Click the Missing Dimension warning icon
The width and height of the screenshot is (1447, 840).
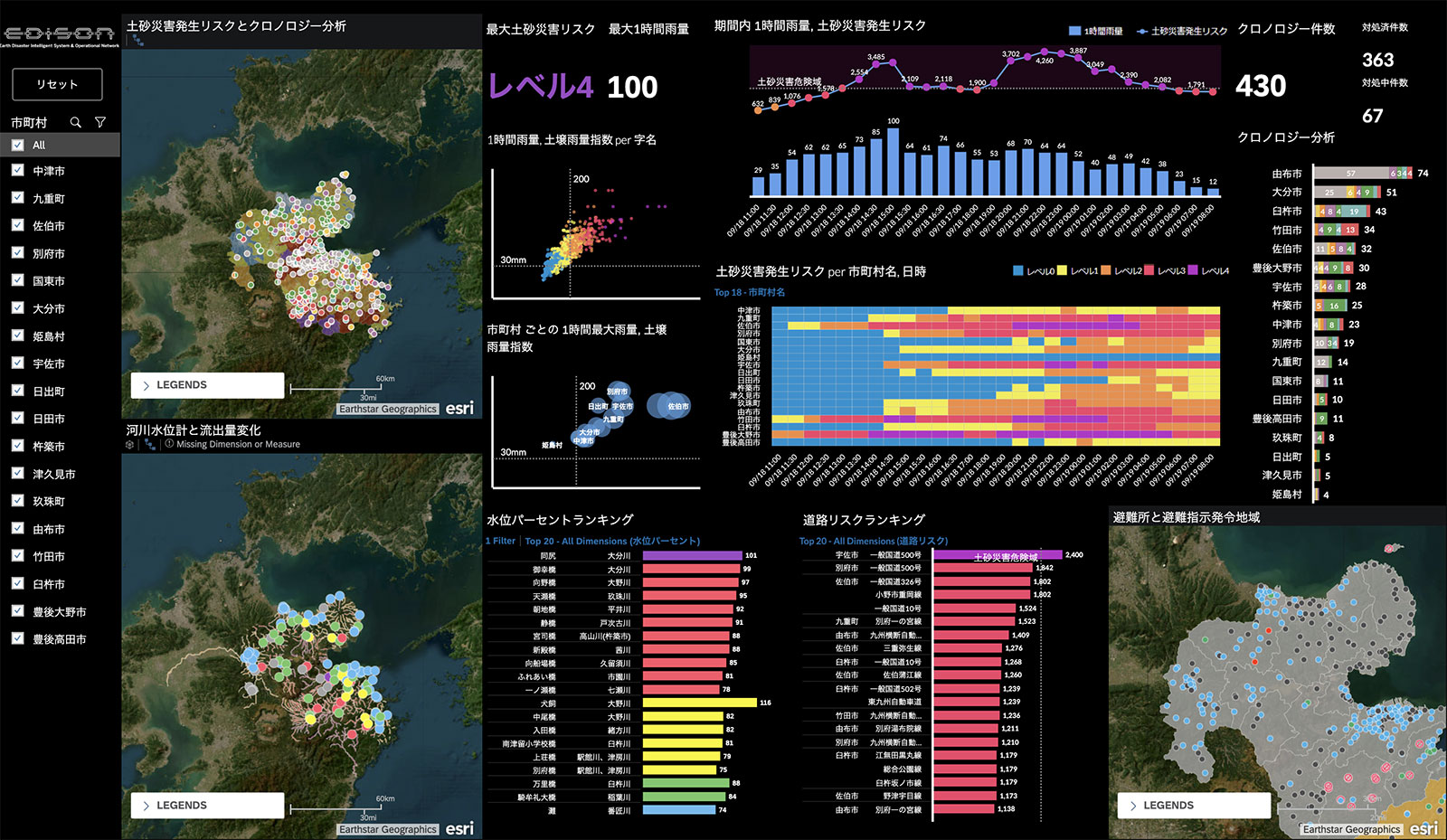[169, 444]
